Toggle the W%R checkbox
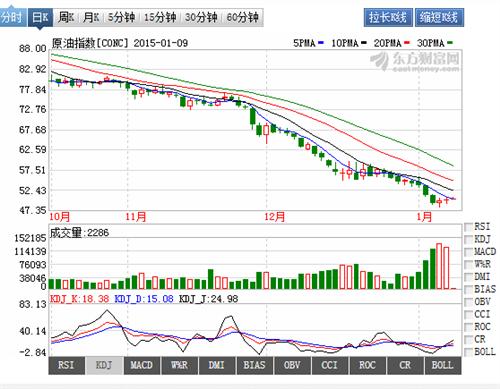This screenshot has width=500, height=389. [468, 264]
